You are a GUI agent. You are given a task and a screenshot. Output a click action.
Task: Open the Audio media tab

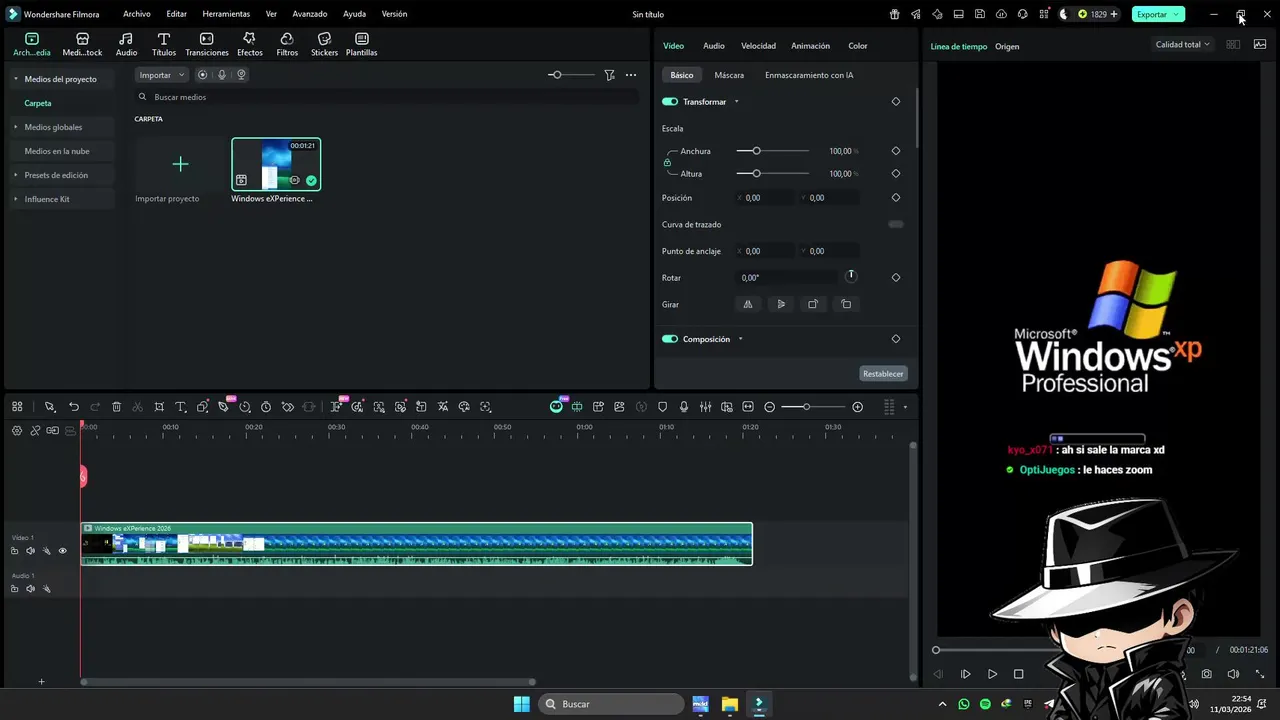pyautogui.click(x=126, y=45)
